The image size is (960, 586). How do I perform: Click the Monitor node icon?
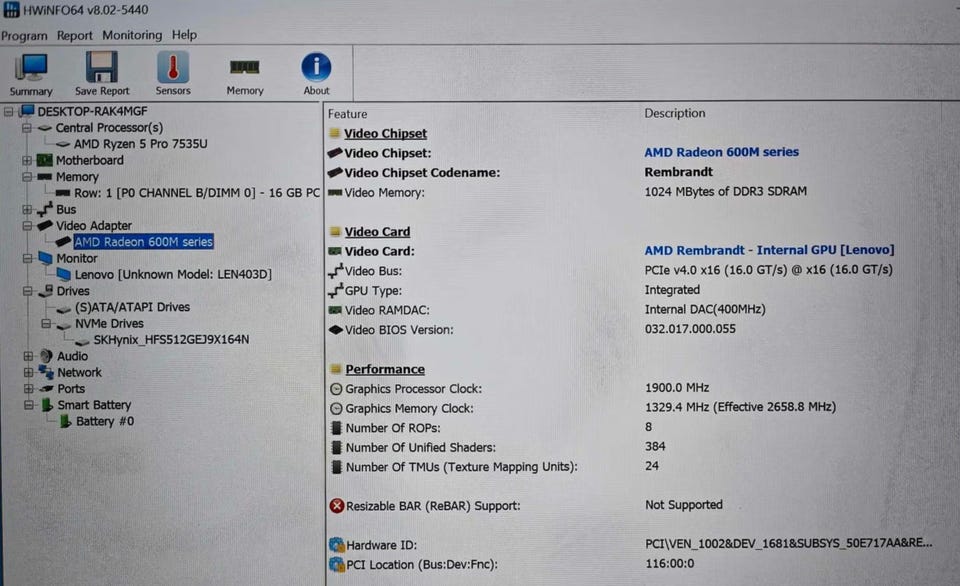click(x=46, y=258)
